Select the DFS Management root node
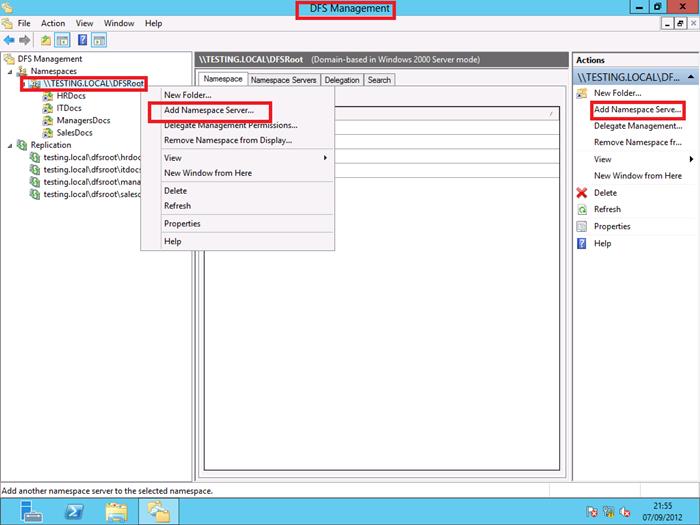 point(50,59)
